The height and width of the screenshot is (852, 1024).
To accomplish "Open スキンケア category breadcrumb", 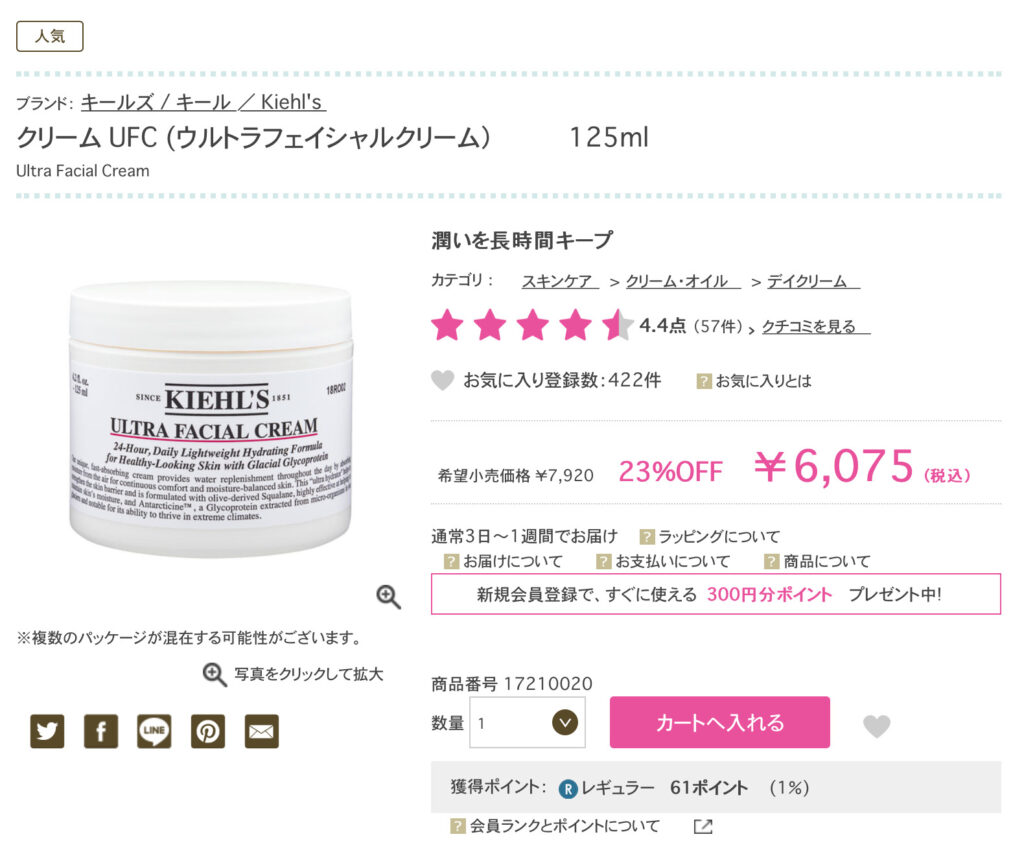I will (x=557, y=281).
